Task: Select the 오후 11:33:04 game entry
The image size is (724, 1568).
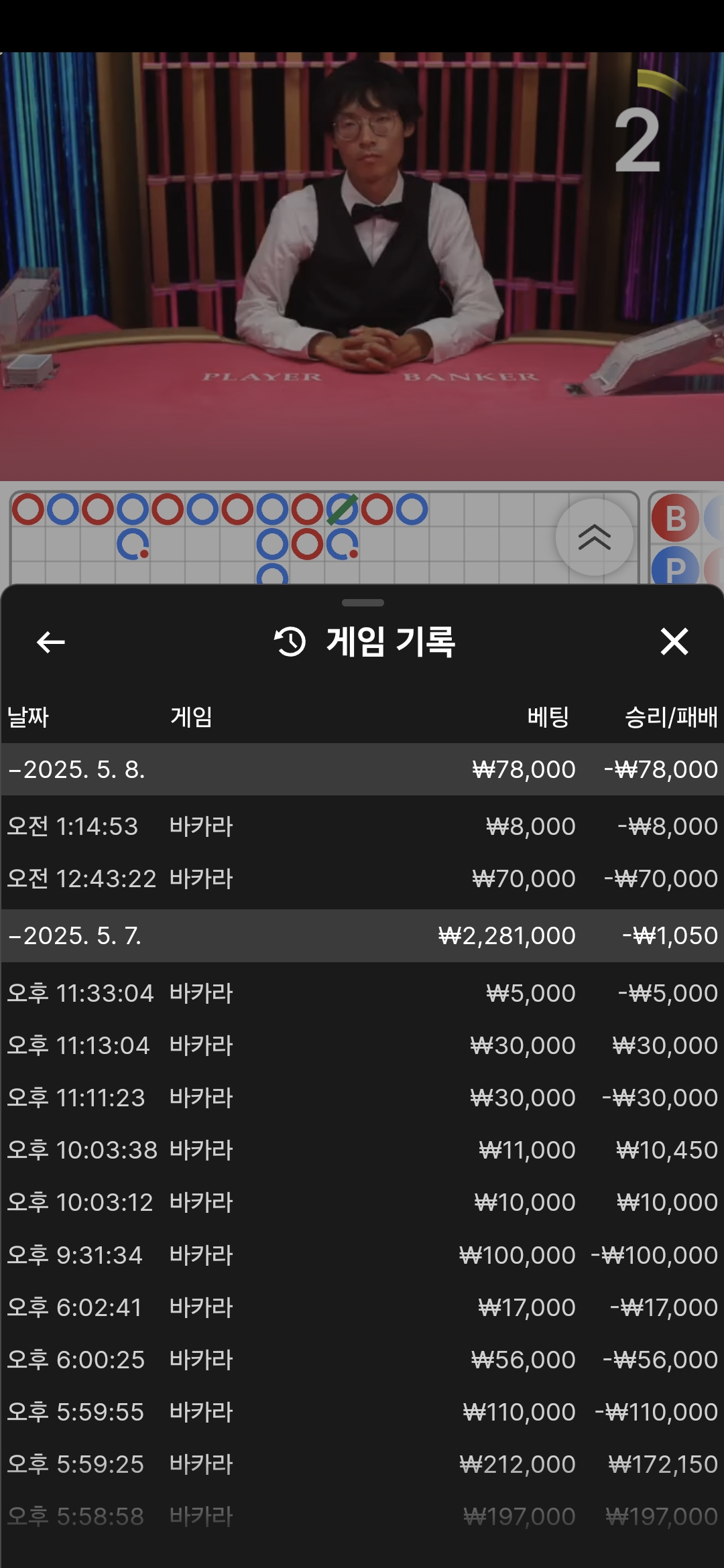Action: [x=362, y=993]
